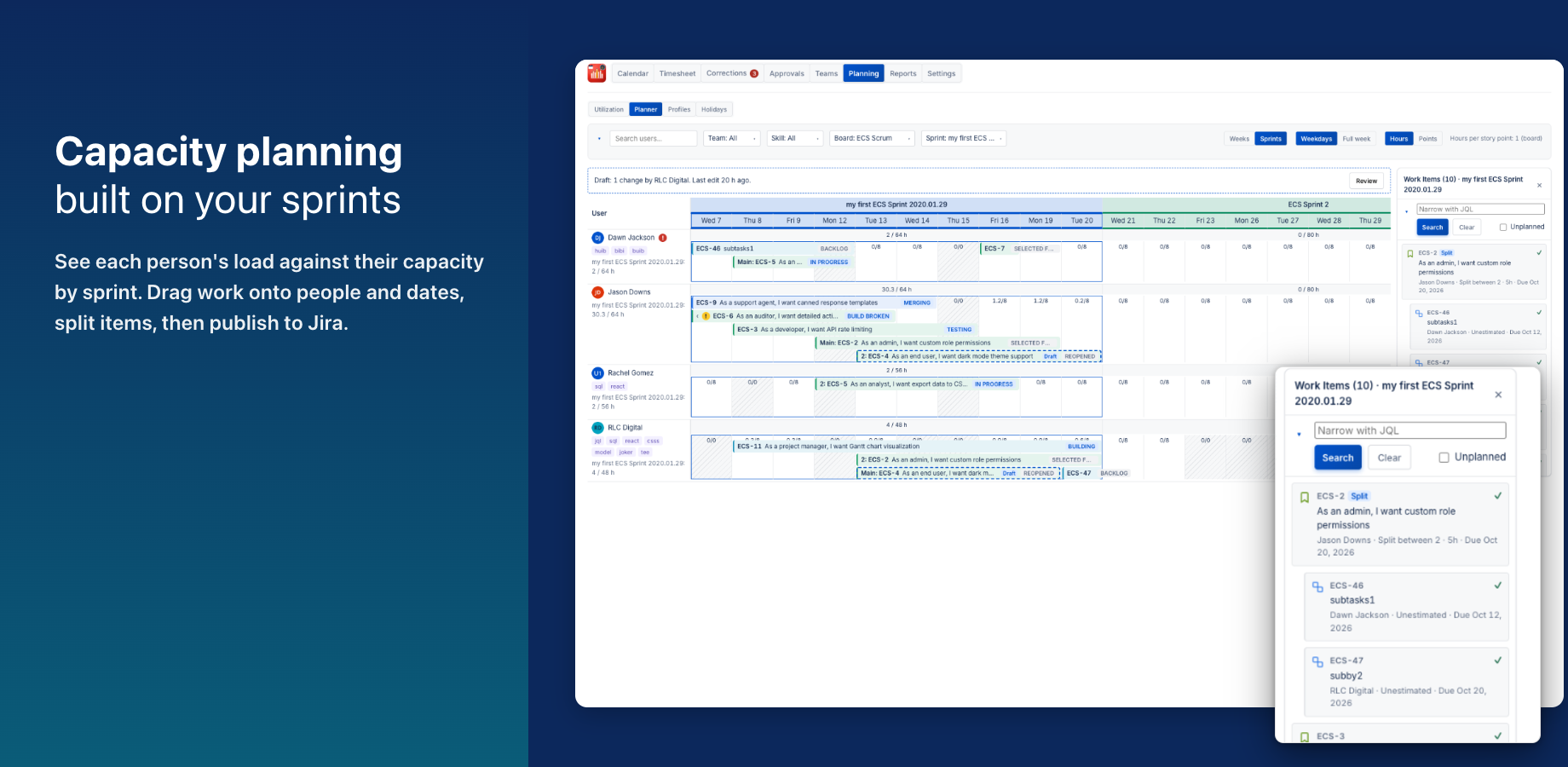Open the Sprint: my first ECS dropdown
Image resolution: width=1568 pixels, height=767 pixels.
(x=964, y=138)
